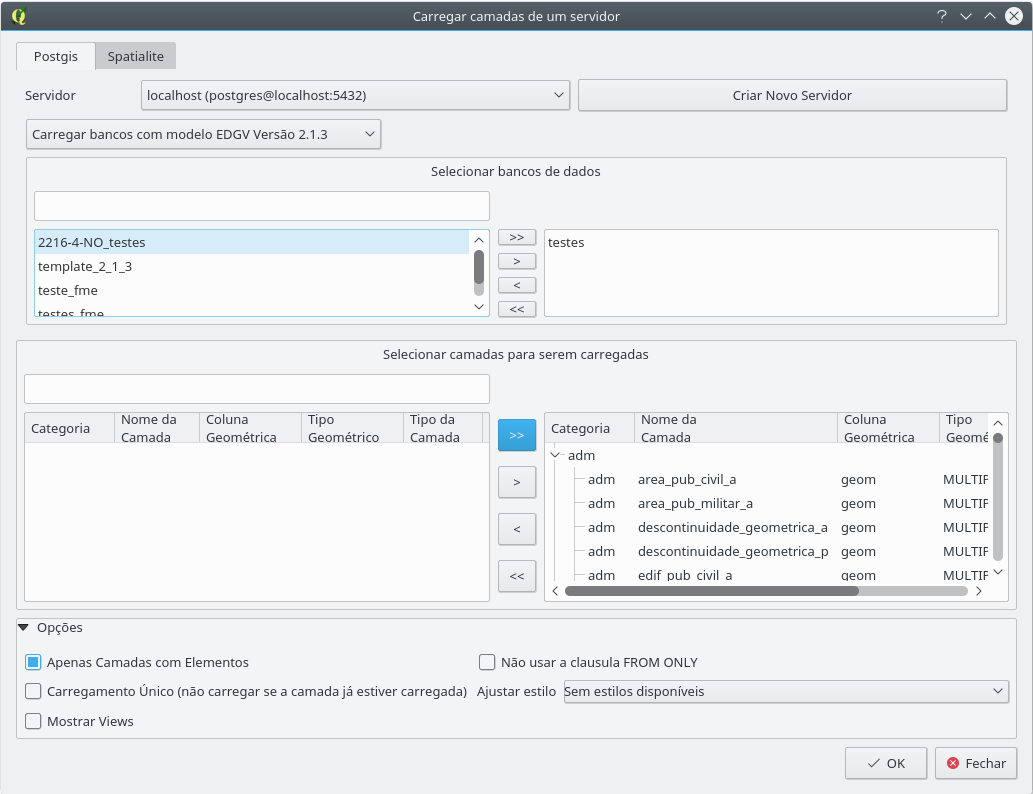Click the selected layers vertical scrollbar thumb

[x=998, y=438]
